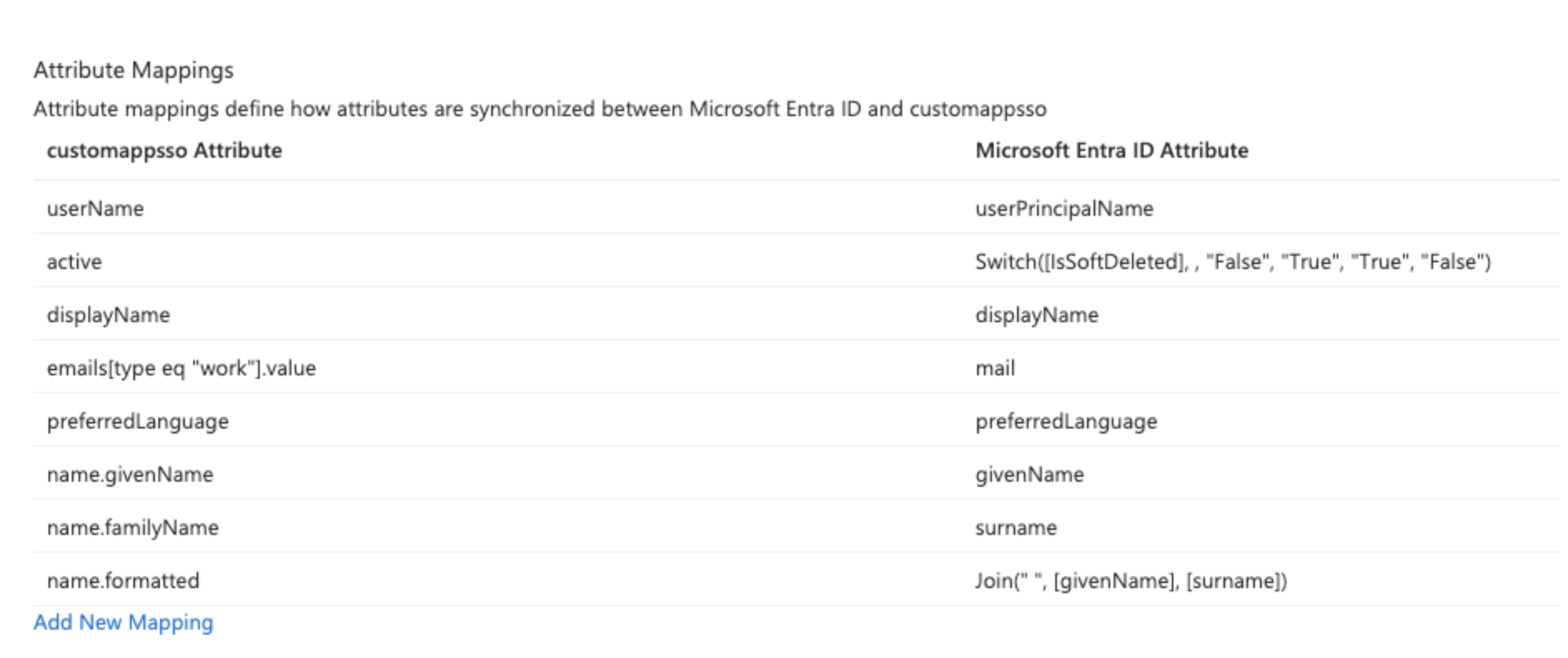Open the emails work value mapping

[x=181, y=368]
